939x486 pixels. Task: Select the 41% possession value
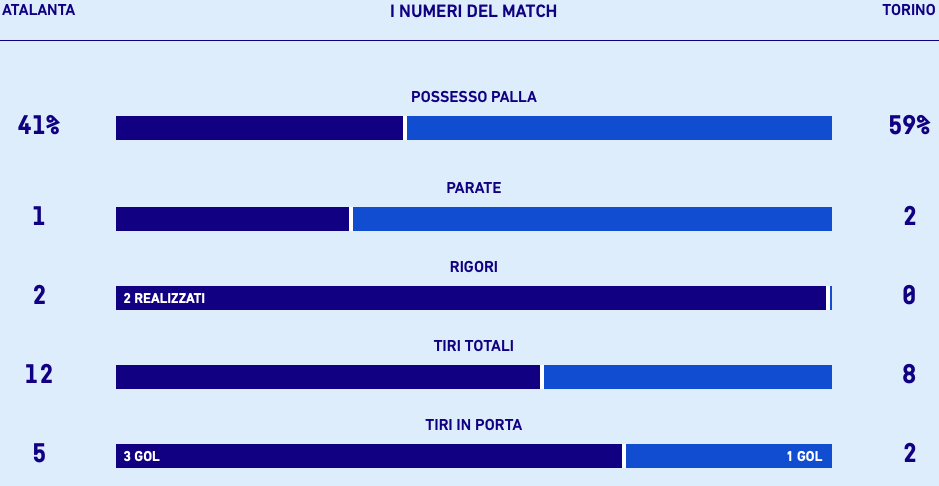tap(39, 126)
